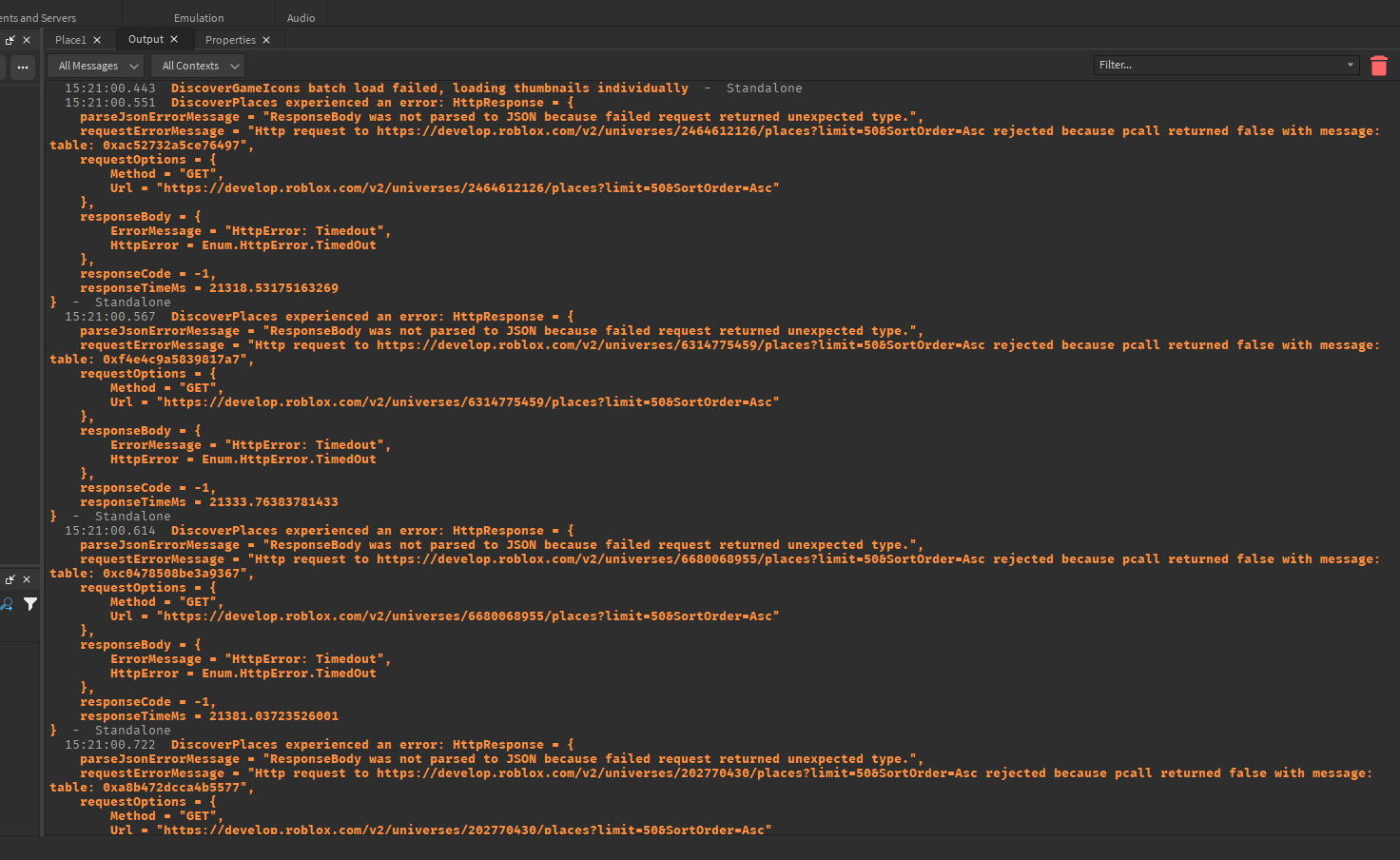The height and width of the screenshot is (860, 1400).
Task: Click the funnel filter icon in left panel
Action: click(30, 604)
